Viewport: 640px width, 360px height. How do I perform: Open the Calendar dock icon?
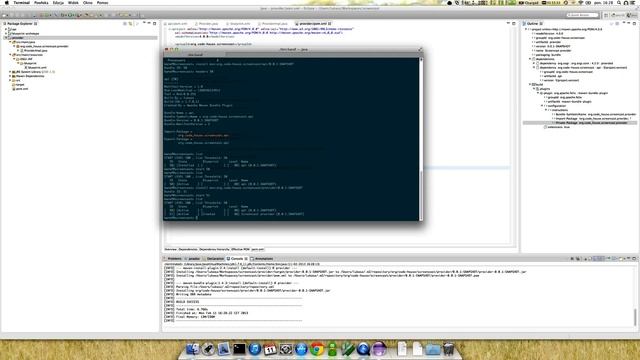click(270, 349)
